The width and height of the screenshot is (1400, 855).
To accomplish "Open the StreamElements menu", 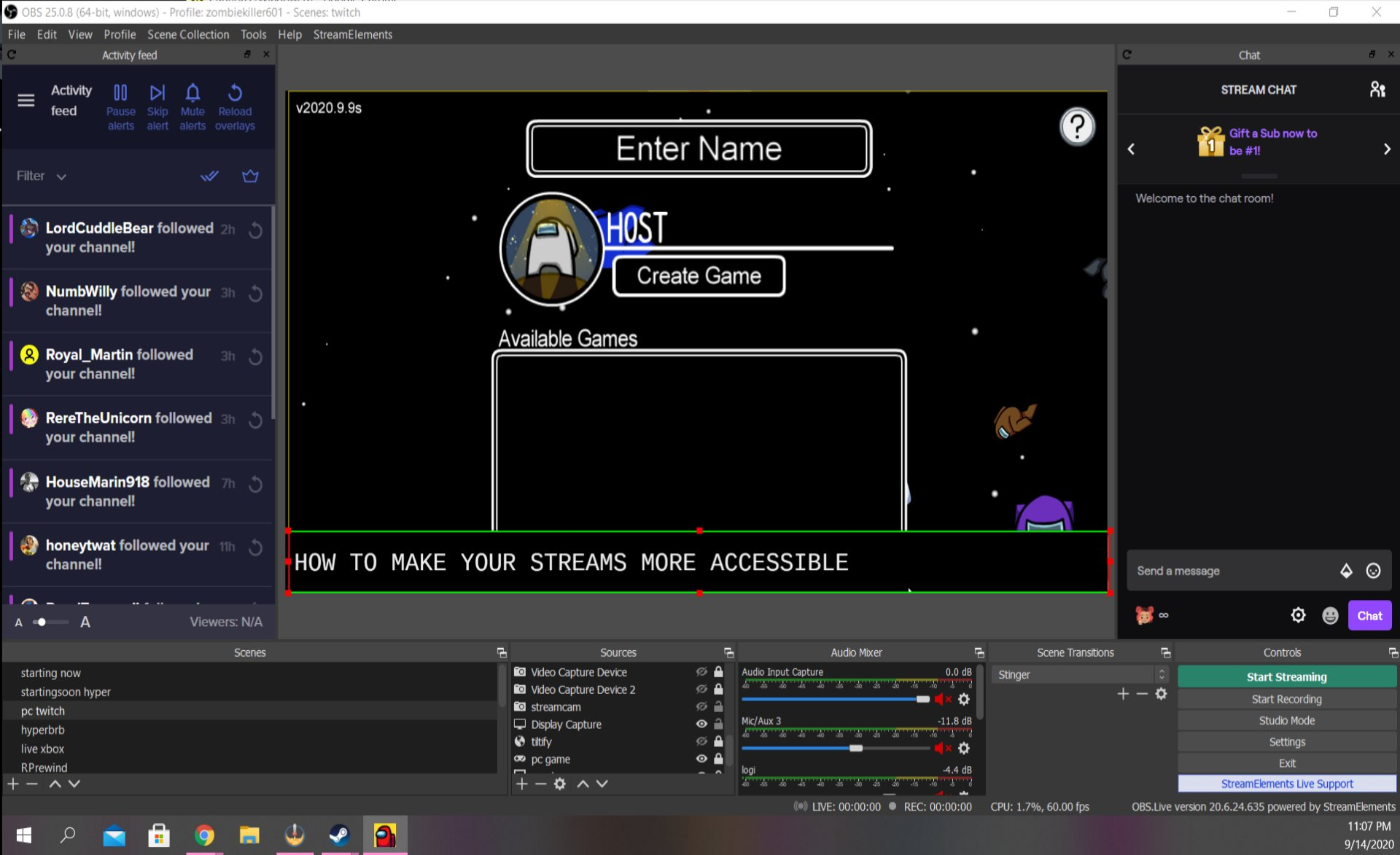I will pos(353,34).
